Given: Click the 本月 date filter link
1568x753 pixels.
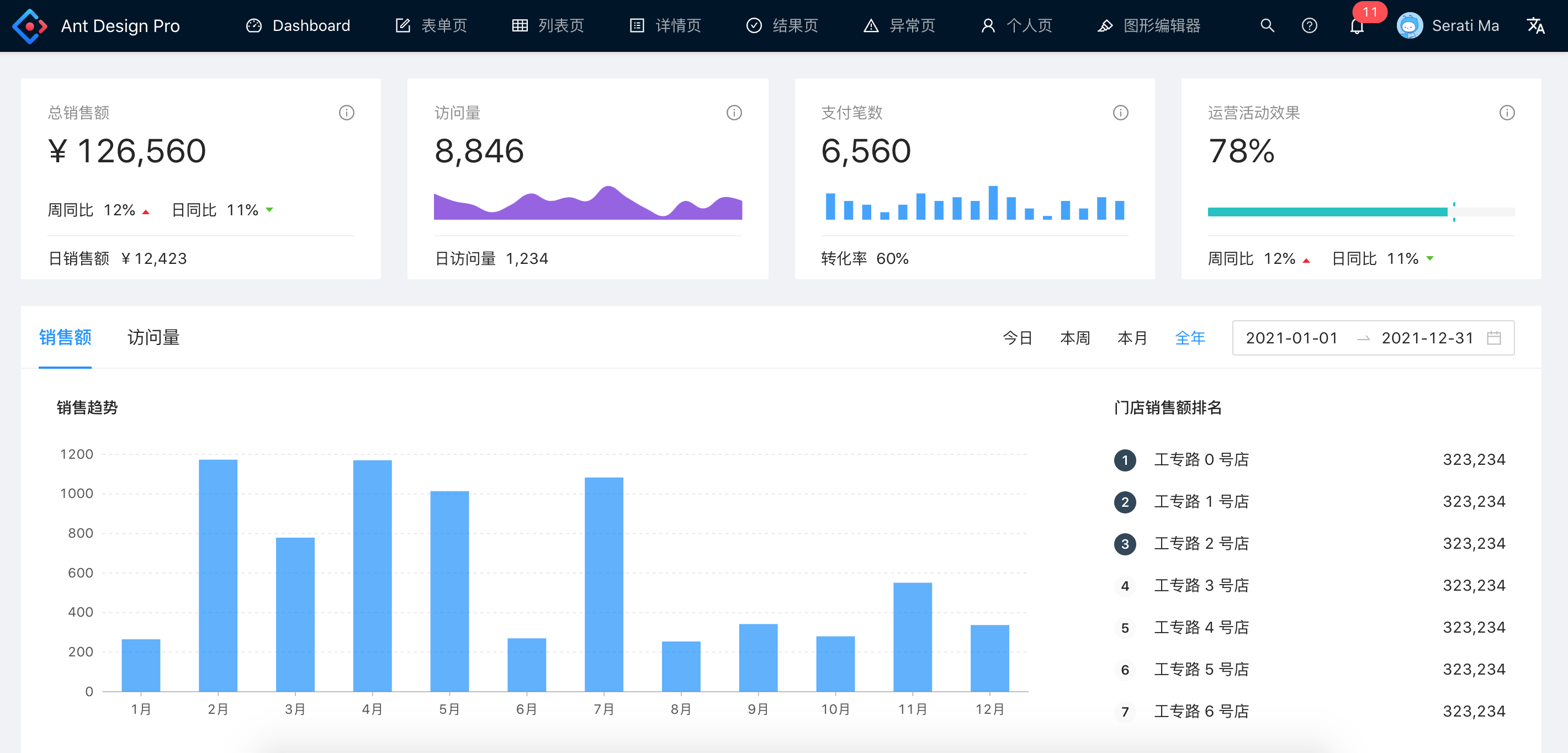Looking at the screenshot, I should pyautogui.click(x=1132, y=338).
